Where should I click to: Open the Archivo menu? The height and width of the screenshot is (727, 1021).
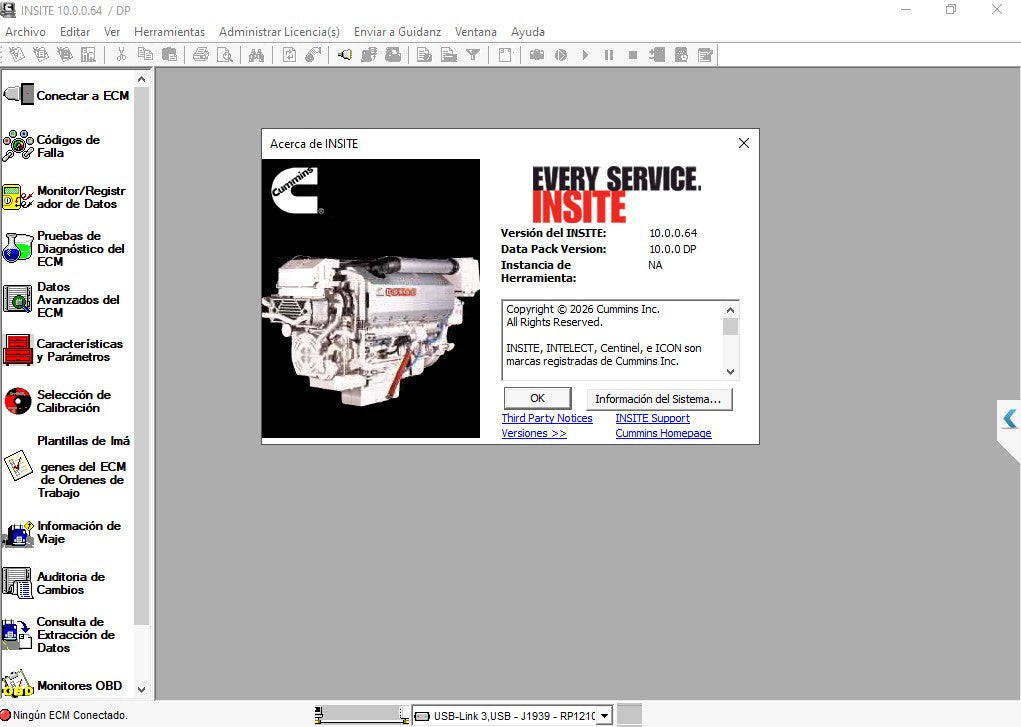point(25,31)
